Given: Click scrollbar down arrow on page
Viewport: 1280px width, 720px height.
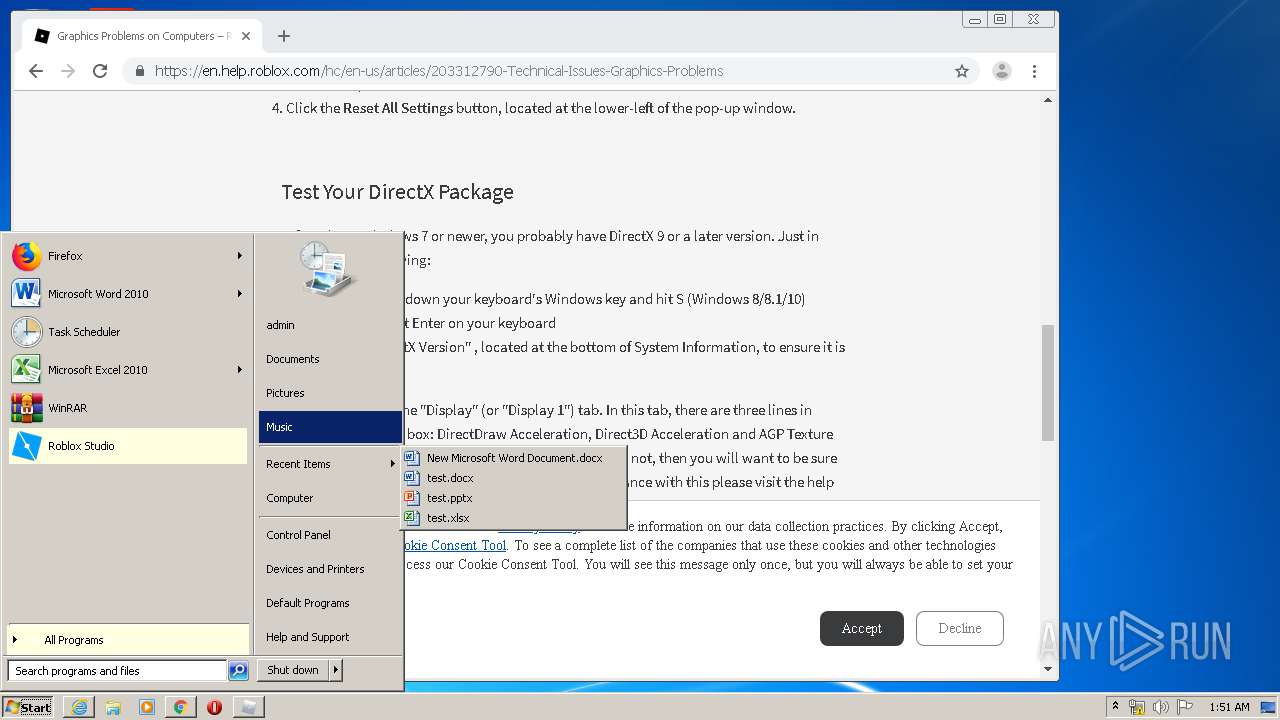Looking at the screenshot, I should pos(1048,669).
